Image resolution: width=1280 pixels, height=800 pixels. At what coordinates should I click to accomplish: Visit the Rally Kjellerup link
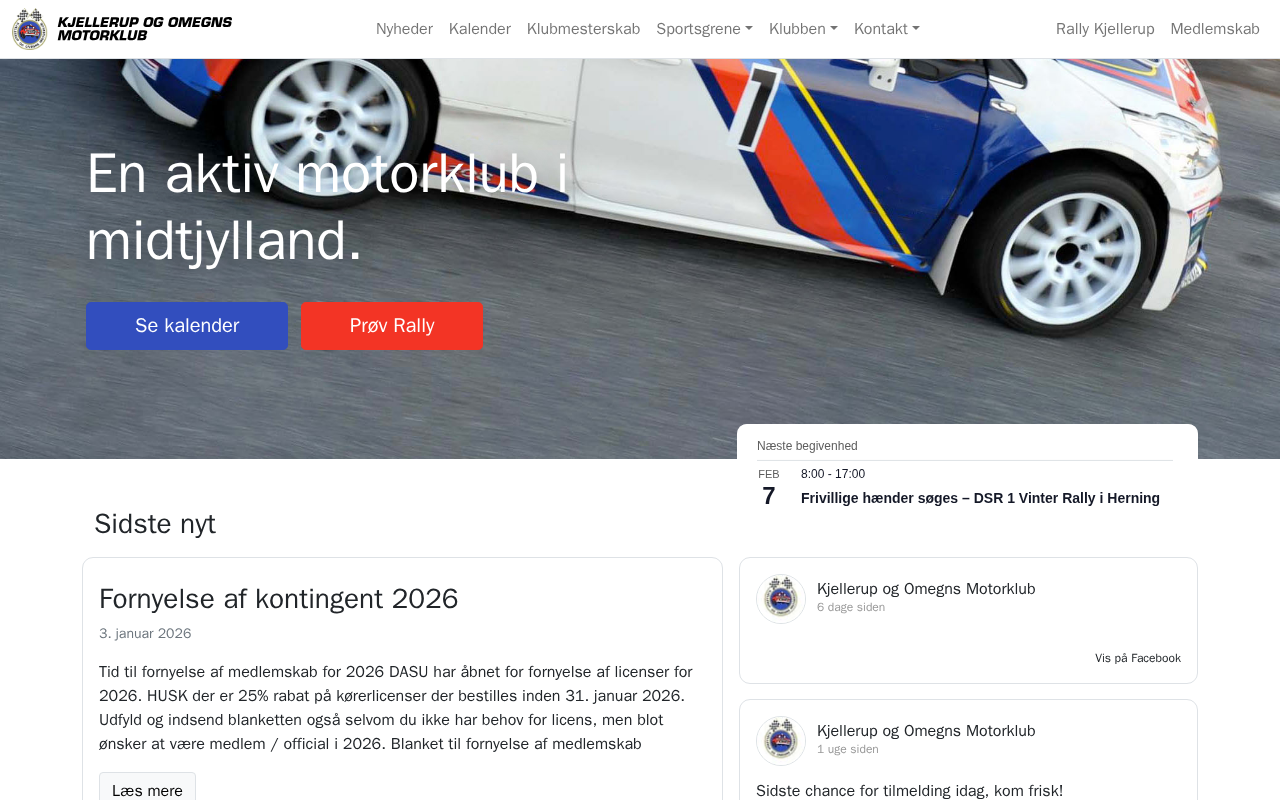pyautogui.click(x=1105, y=29)
